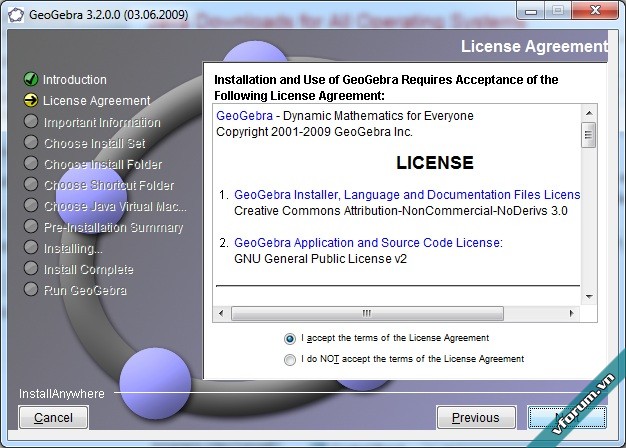626x448 pixels.
Task: Minimize the GeoGebra installer window
Action: tap(531, 11)
